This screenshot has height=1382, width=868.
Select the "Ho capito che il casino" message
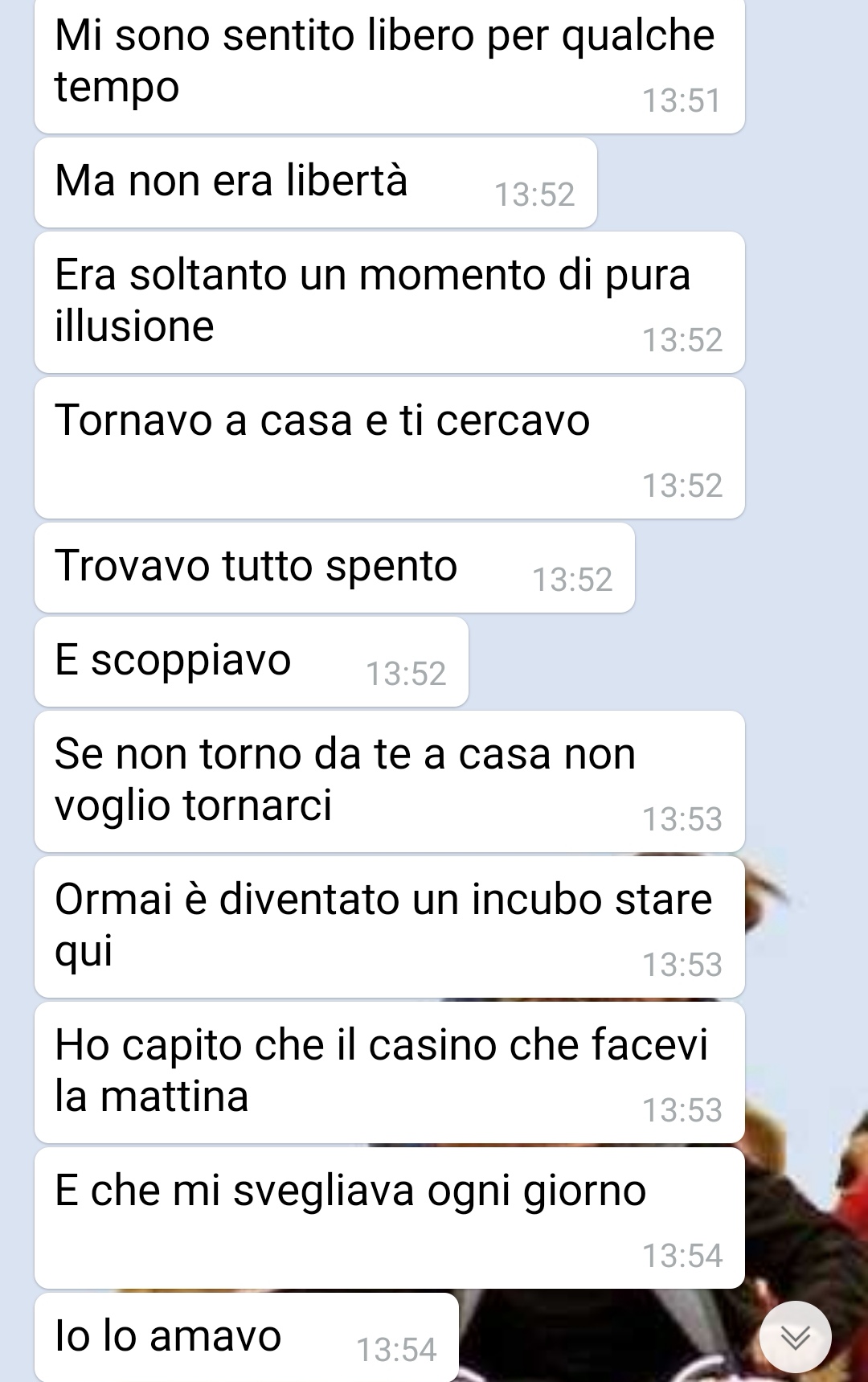(x=390, y=1072)
